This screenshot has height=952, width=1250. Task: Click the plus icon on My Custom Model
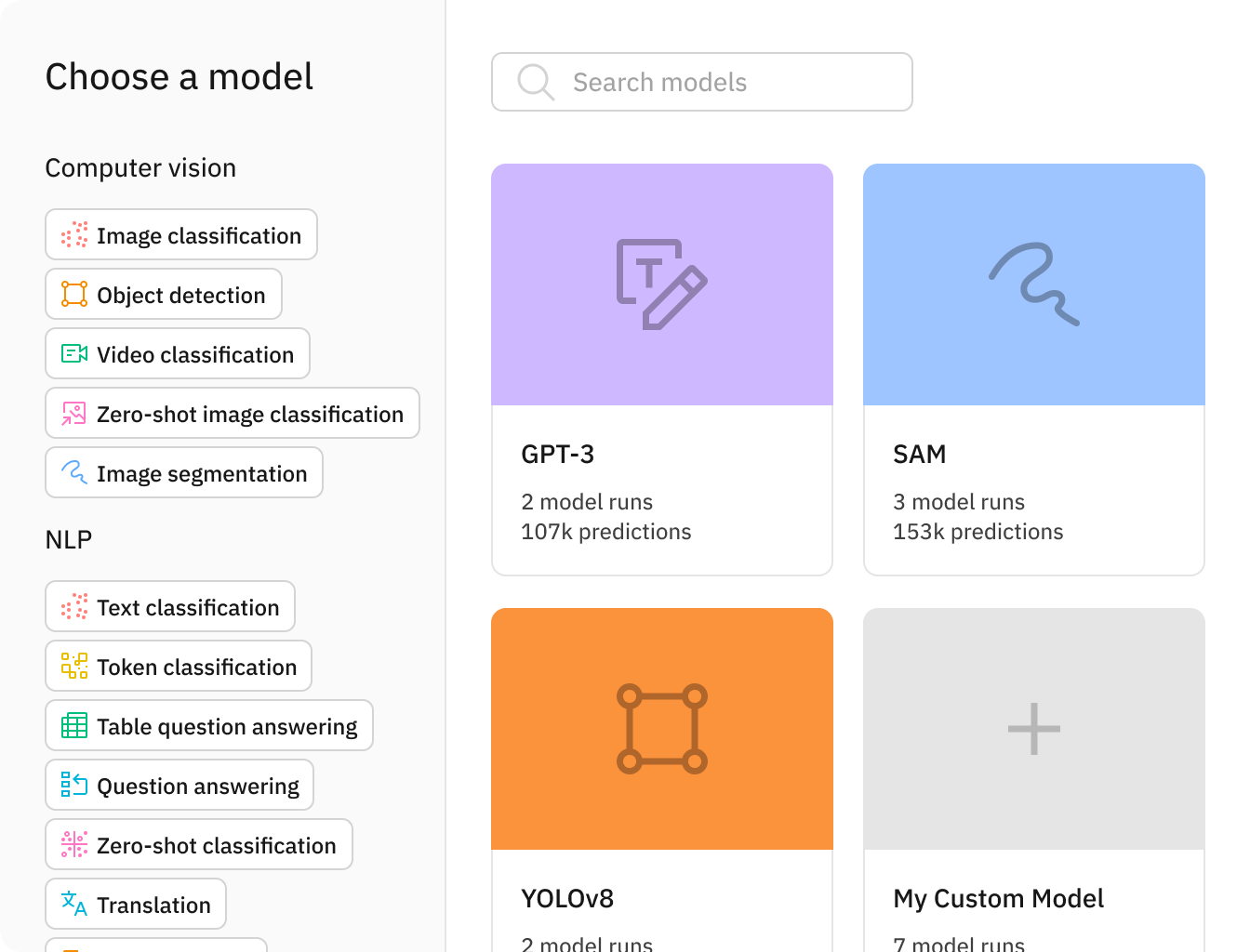(x=1034, y=729)
